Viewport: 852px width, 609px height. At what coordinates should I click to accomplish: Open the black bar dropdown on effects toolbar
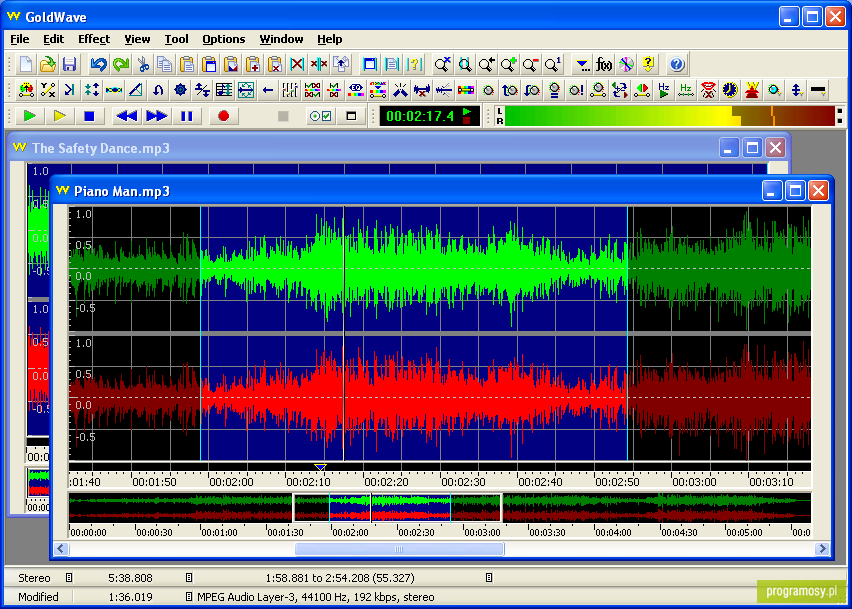818,90
